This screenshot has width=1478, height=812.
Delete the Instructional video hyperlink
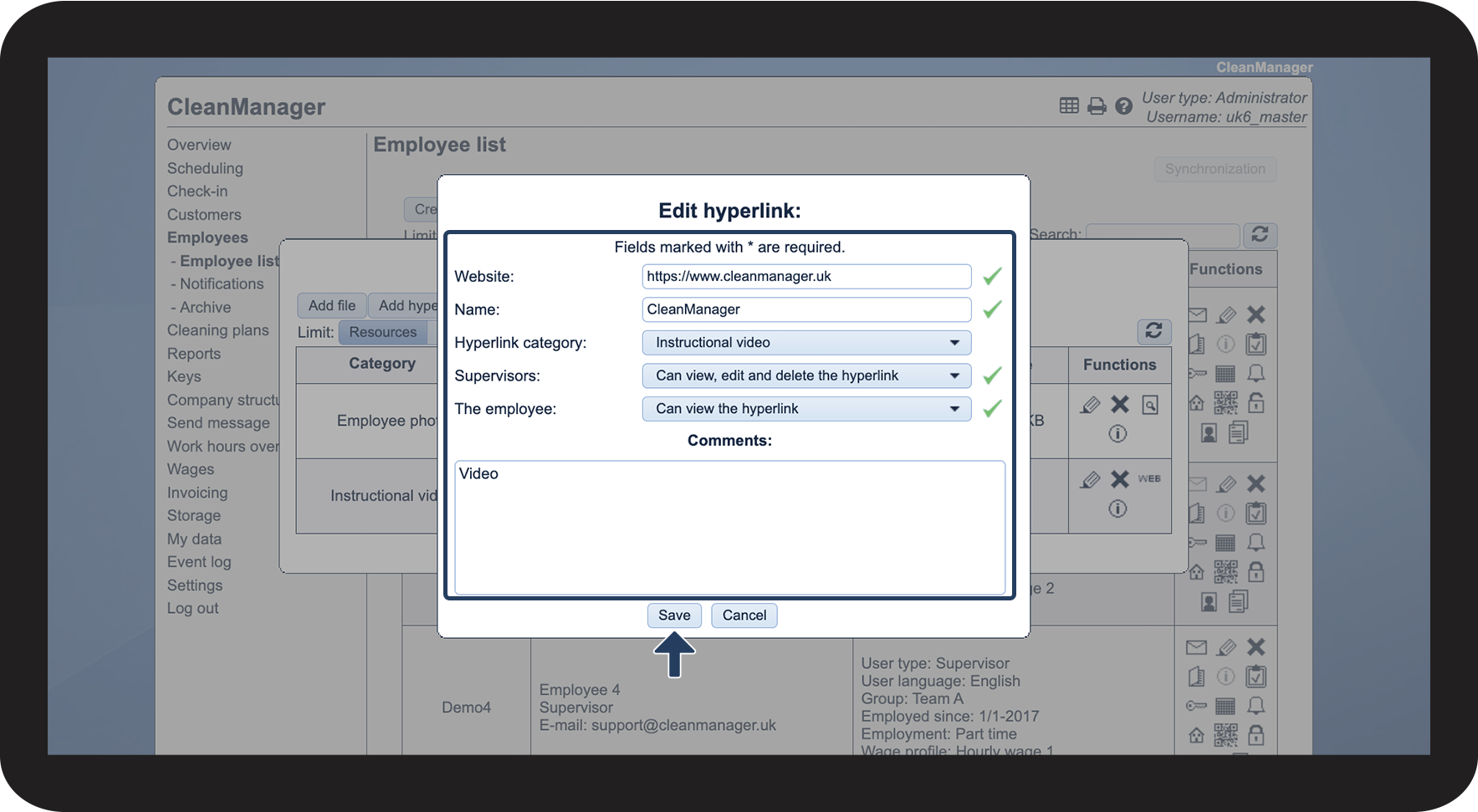pos(1120,479)
